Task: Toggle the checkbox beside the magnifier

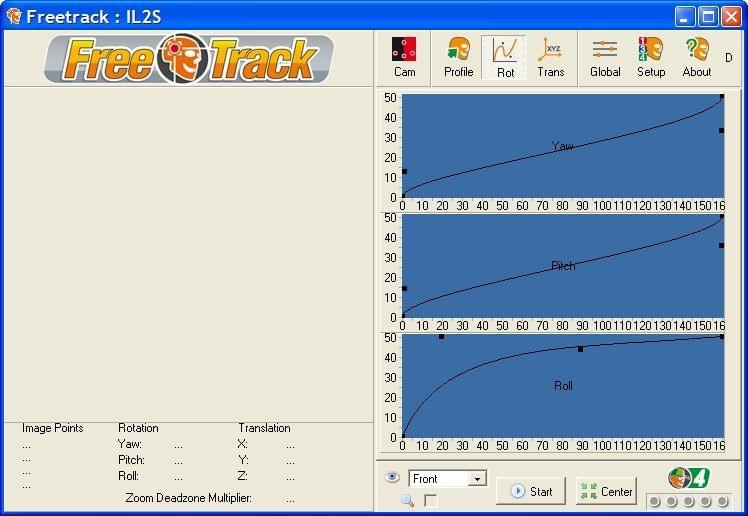Action: click(x=430, y=500)
